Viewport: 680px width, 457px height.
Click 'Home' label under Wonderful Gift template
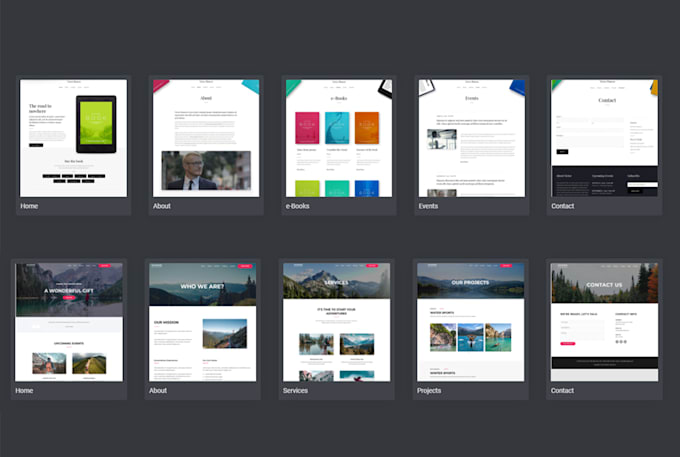point(24,391)
